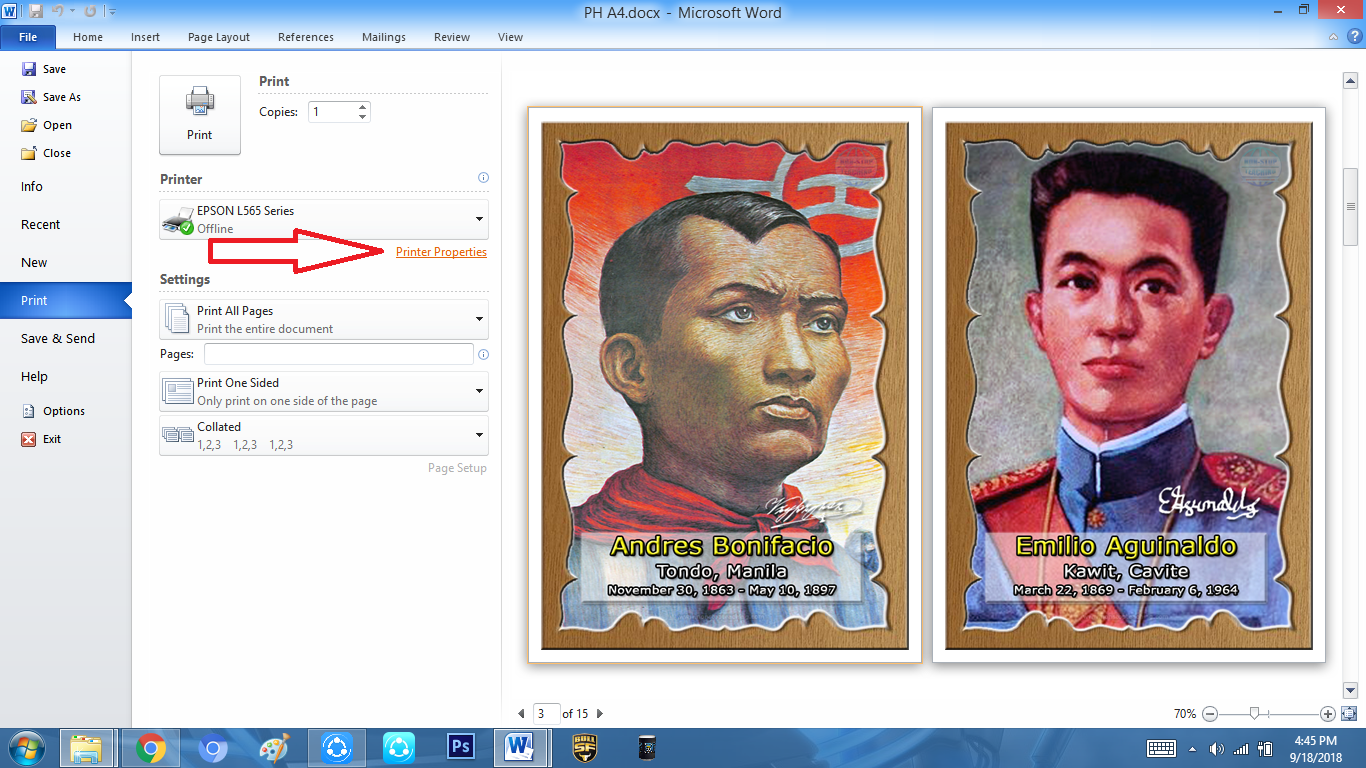Open the Print One Sided dropdown
Image resolution: width=1366 pixels, height=768 pixels.
click(x=324, y=391)
